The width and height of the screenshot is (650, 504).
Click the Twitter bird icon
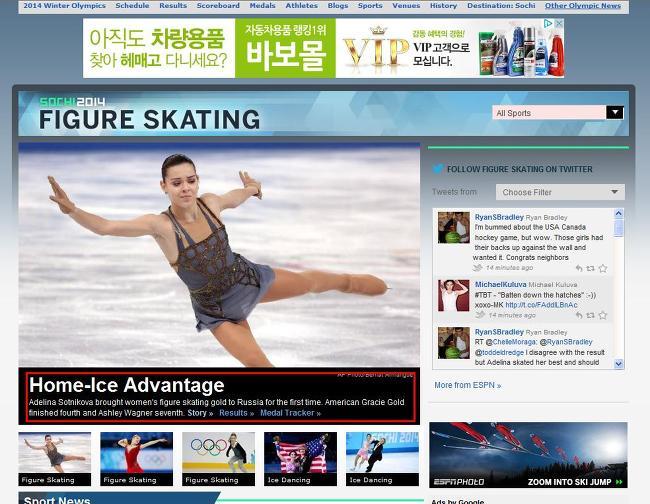pyautogui.click(x=438, y=169)
